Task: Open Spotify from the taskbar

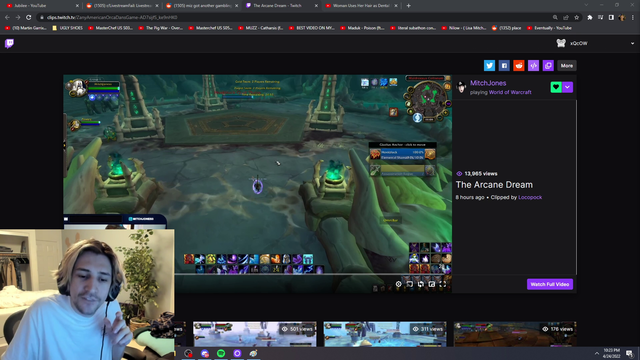Action: [x=221, y=353]
